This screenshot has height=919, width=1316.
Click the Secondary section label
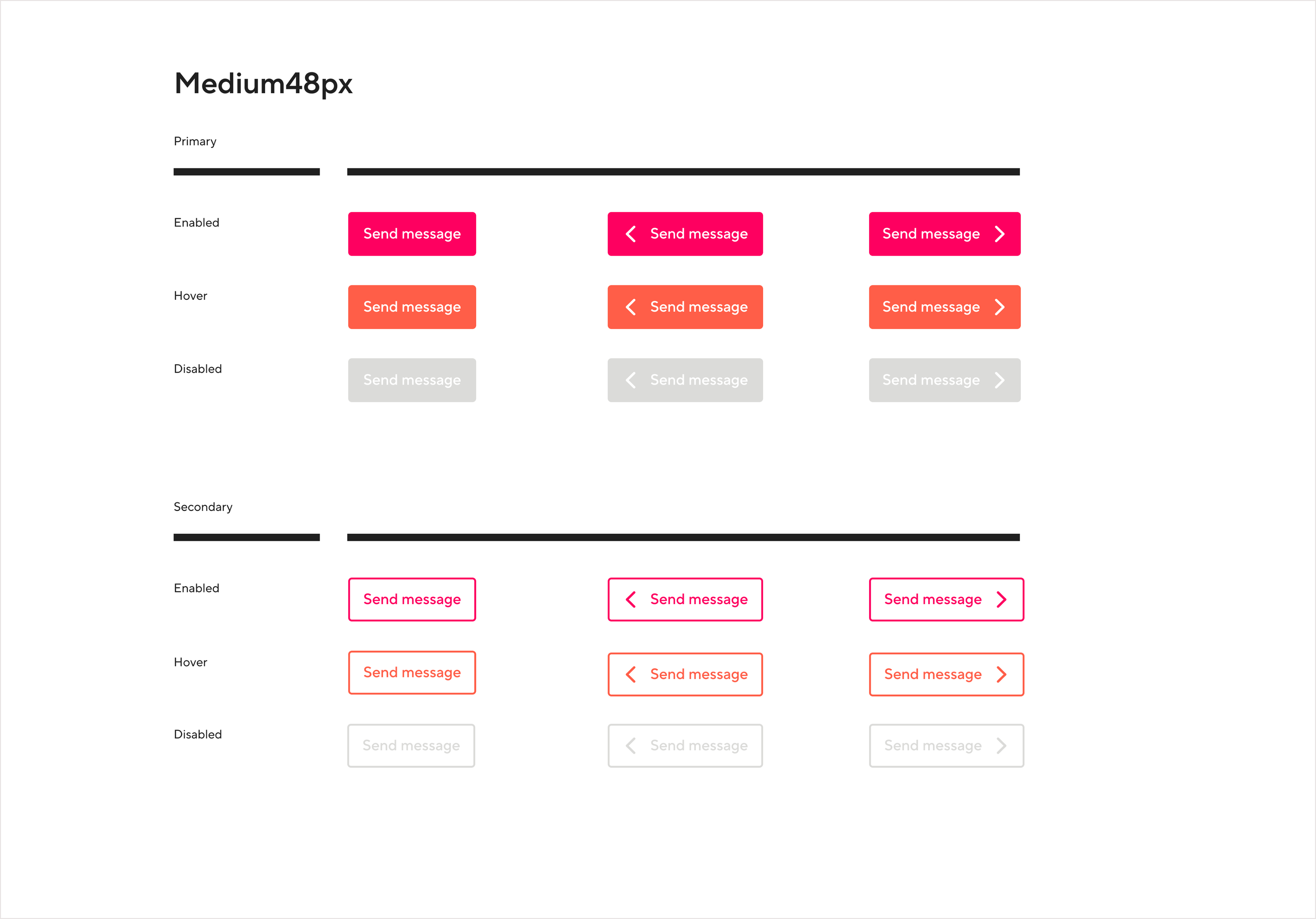point(203,507)
